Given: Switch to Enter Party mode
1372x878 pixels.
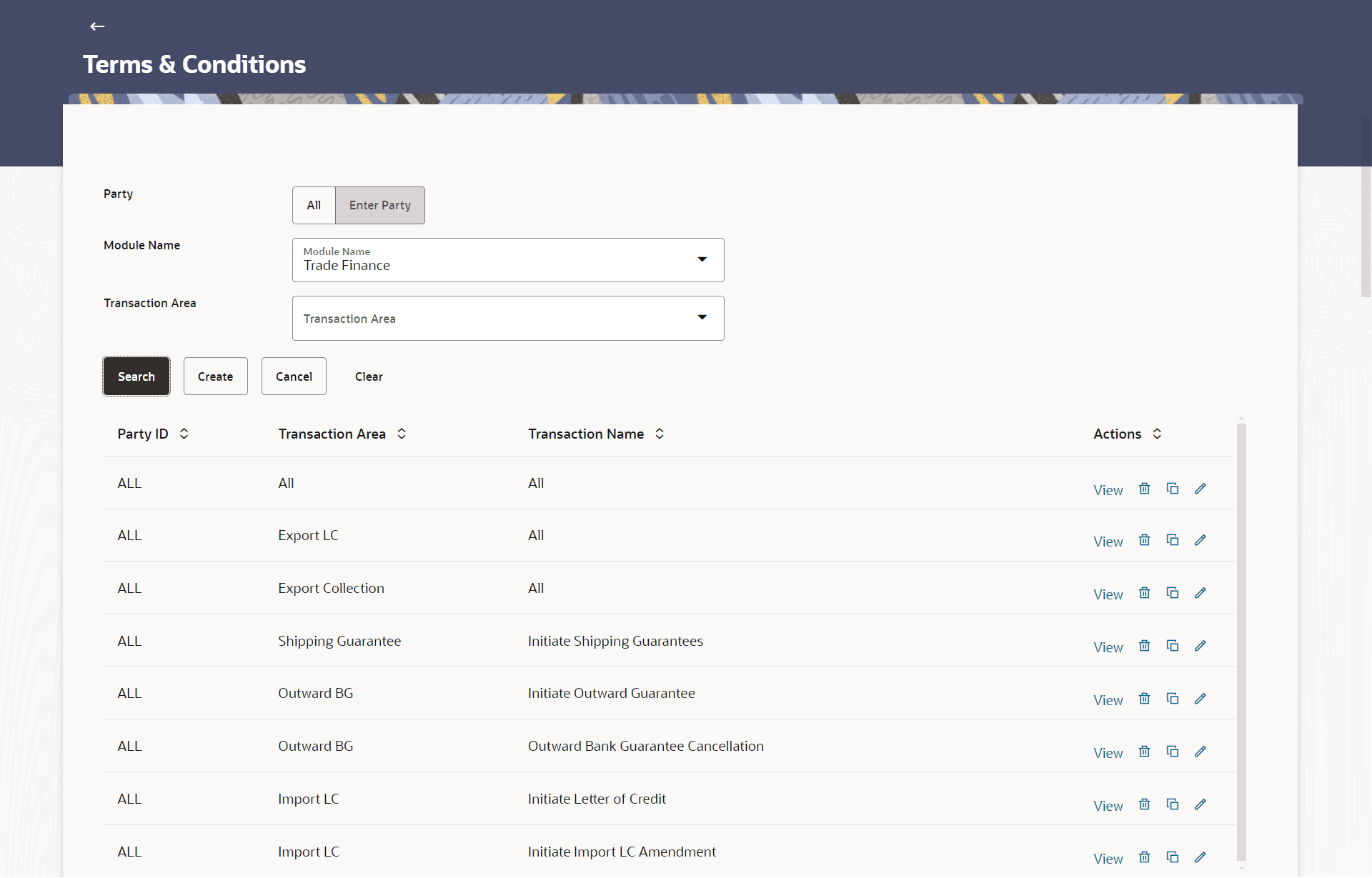Looking at the screenshot, I should 379,205.
